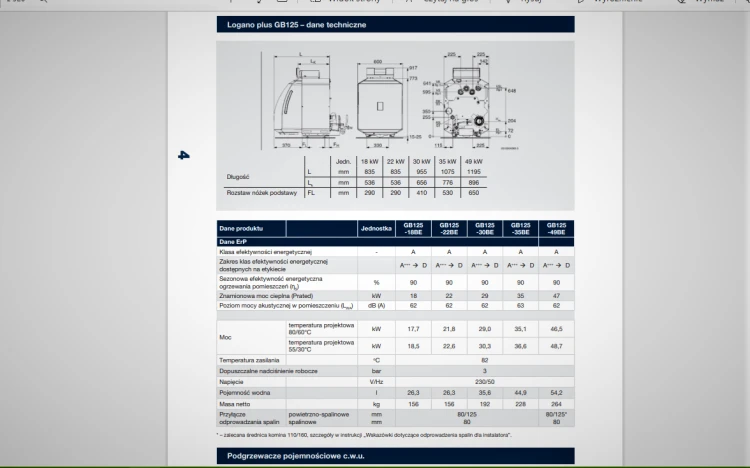
Task: Click foot spacing value 530
Action: (x=447, y=193)
